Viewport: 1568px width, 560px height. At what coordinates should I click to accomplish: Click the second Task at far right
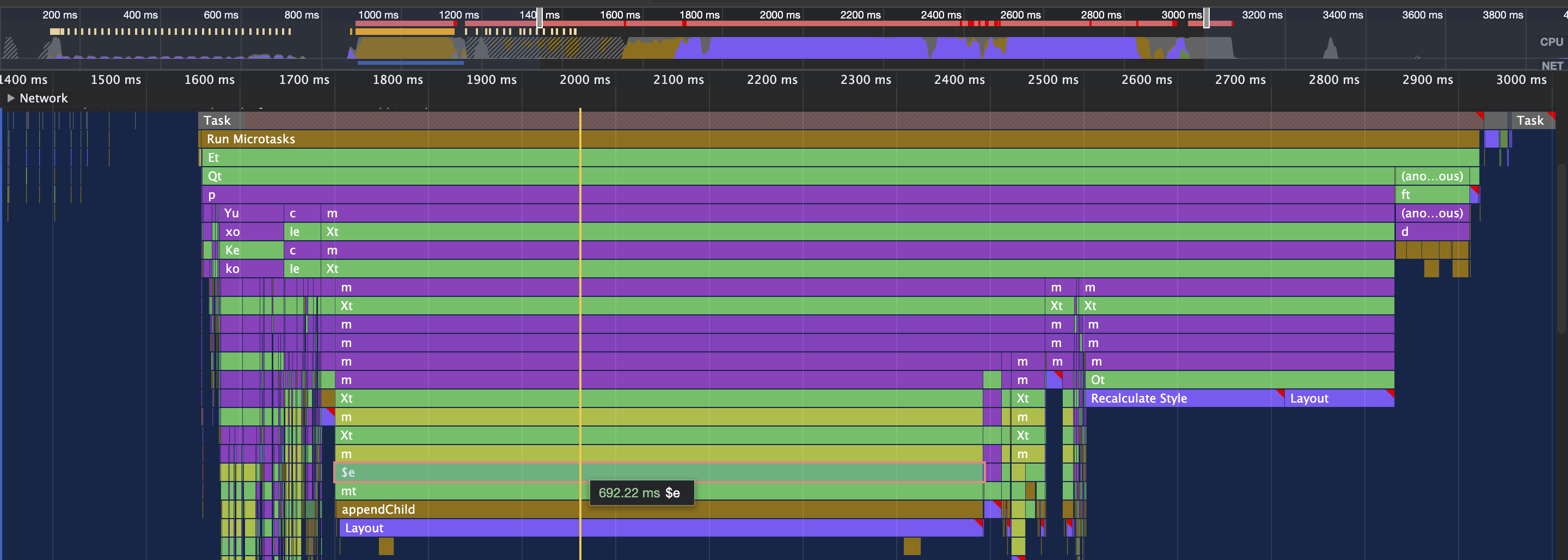point(1530,120)
